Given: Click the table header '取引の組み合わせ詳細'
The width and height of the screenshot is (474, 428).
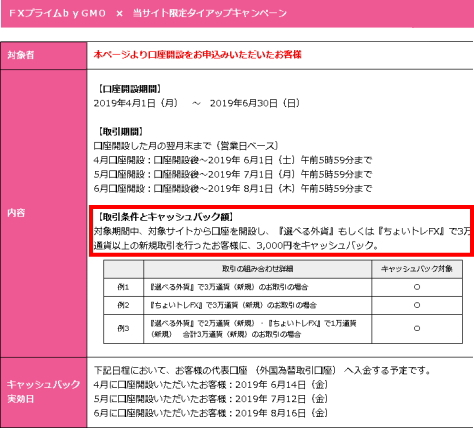Looking at the screenshot, I should [x=258, y=269].
